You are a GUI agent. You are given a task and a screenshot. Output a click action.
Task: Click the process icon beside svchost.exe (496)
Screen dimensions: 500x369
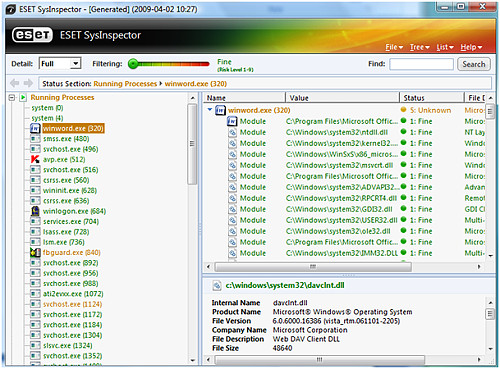coord(35,149)
